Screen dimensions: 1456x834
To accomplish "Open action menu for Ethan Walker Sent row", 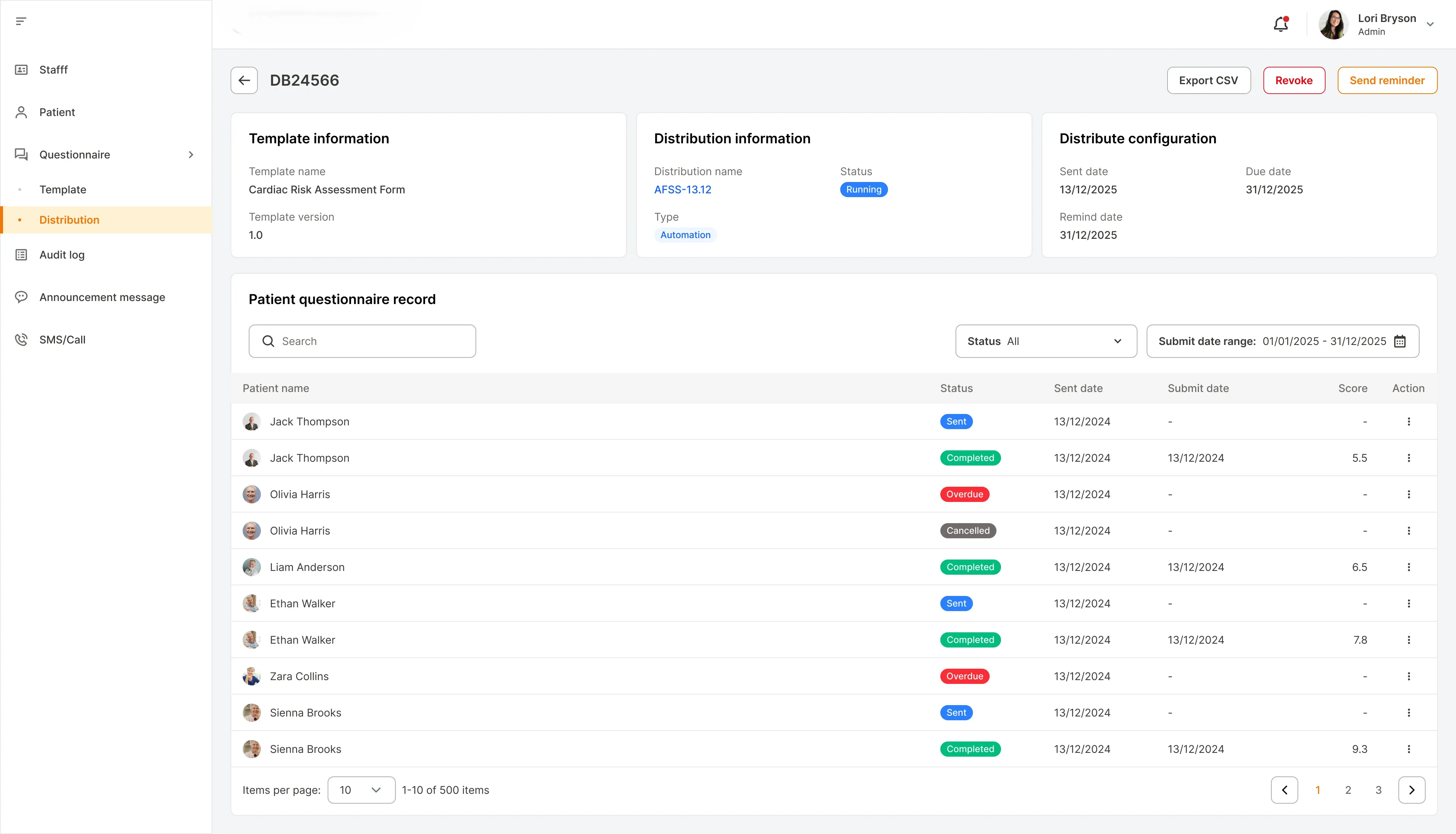I will [1409, 604].
